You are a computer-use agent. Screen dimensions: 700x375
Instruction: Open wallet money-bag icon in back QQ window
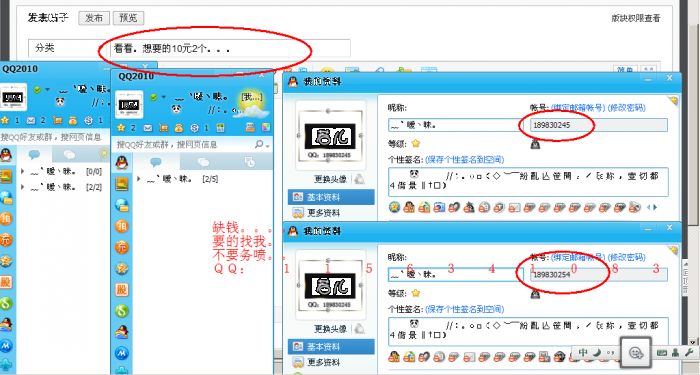[73, 120]
